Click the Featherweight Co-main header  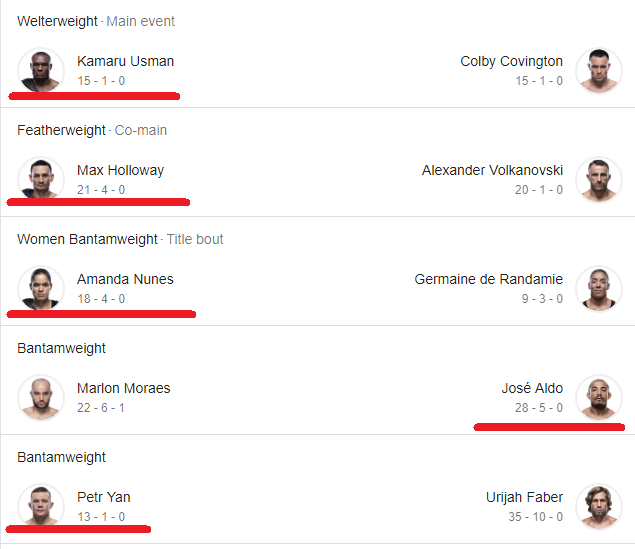(92, 130)
